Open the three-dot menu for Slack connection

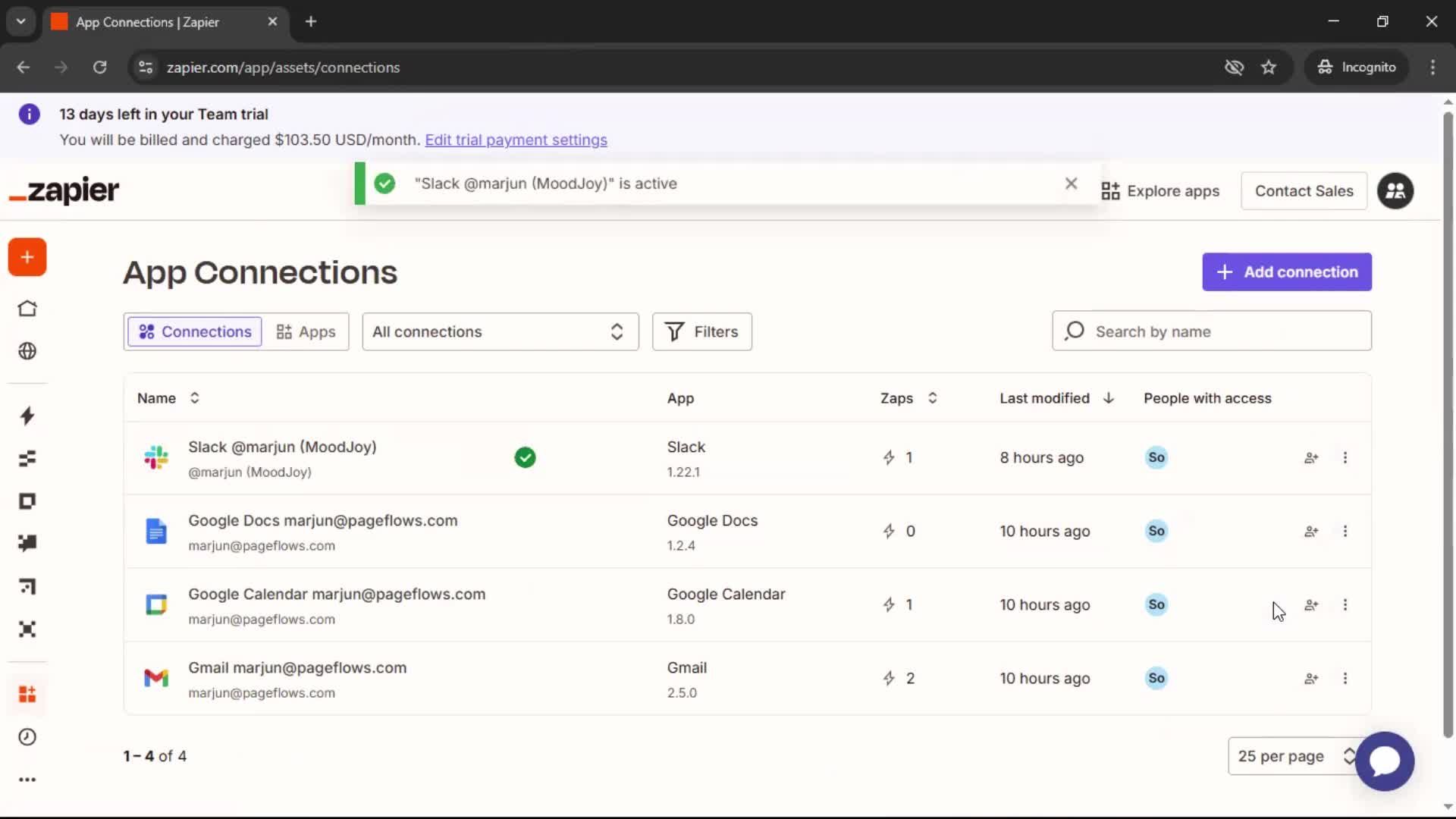[1345, 458]
